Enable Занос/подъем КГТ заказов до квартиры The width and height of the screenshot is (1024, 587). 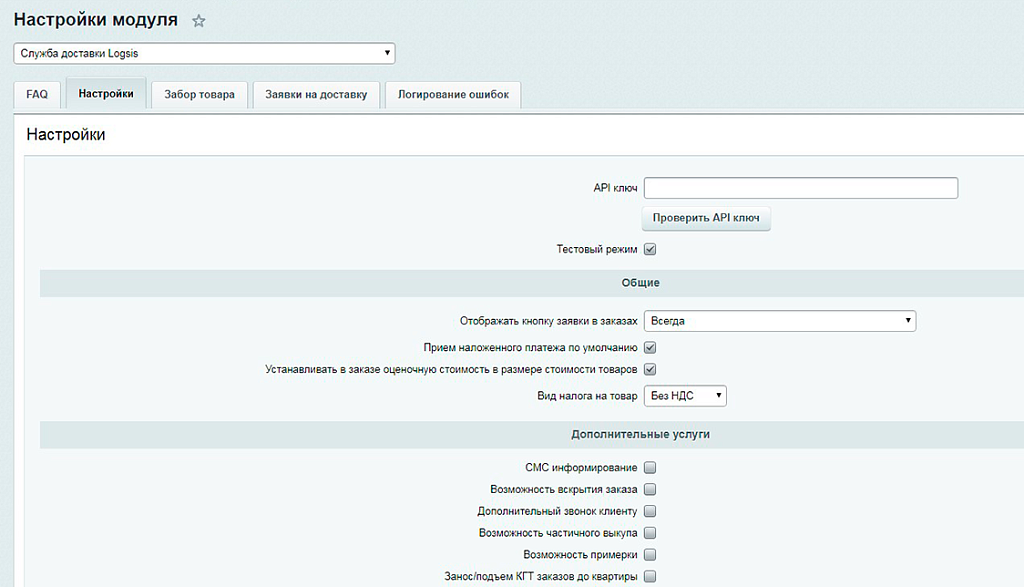click(x=649, y=576)
